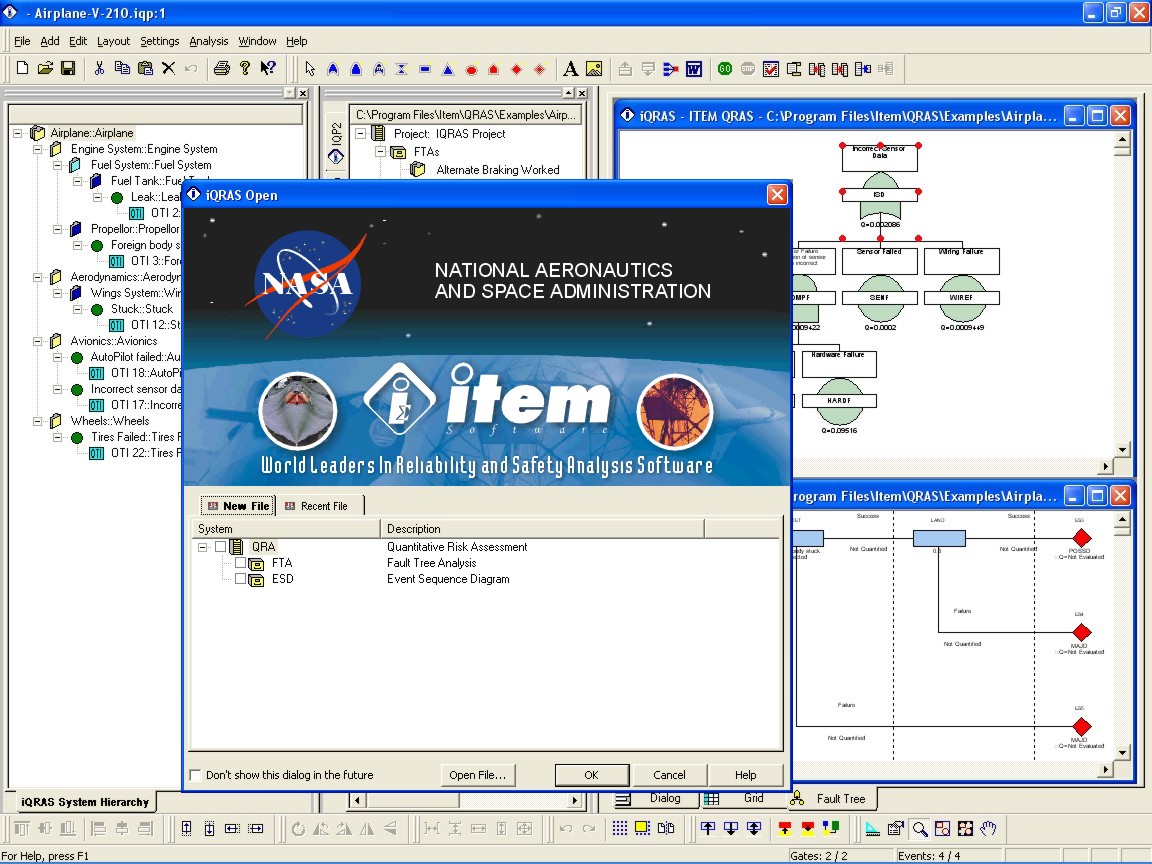Select the red diamond event tool
Image resolution: width=1152 pixels, height=864 pixels.
pos(516,69)
